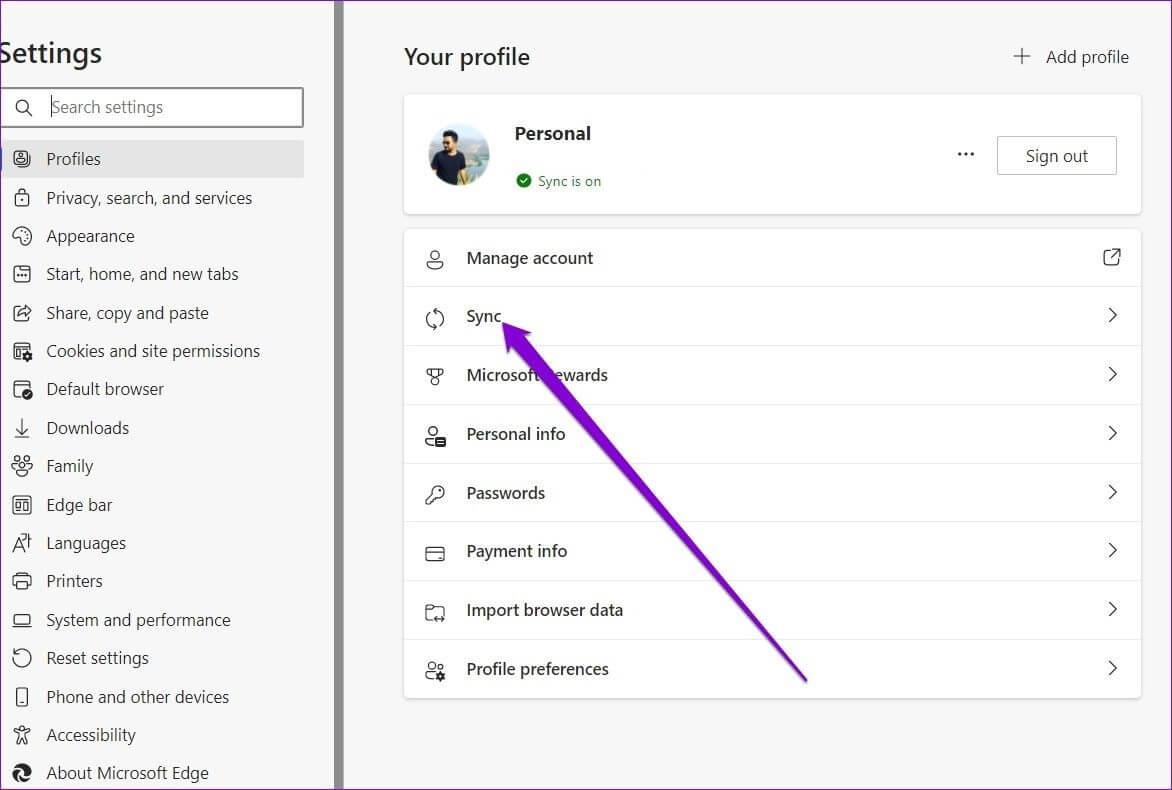1172x790 pixels.
Task: Click the Sync is on status text
Action: point(570,181)
